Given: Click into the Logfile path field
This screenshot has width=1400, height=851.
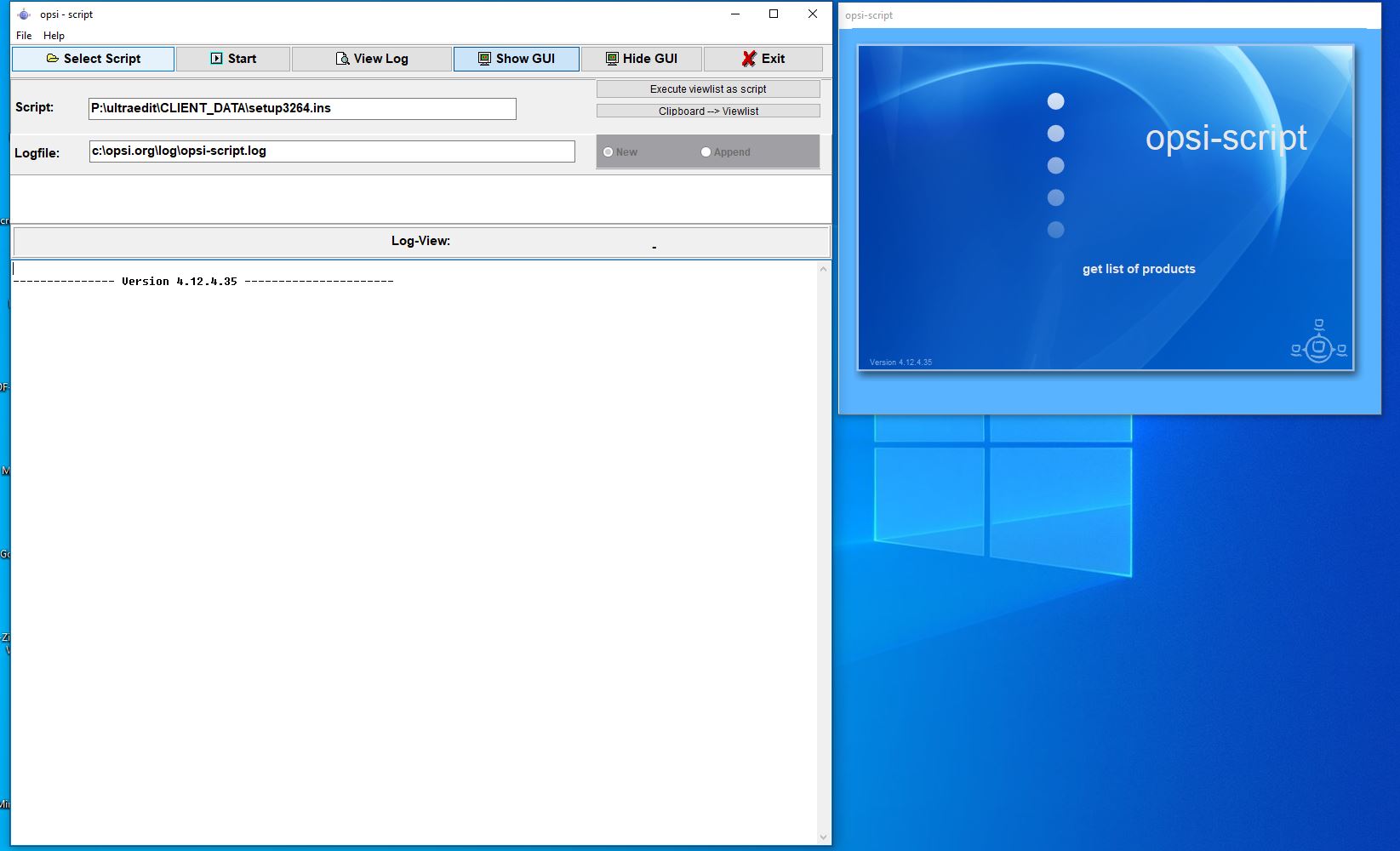Looking at the screenshot, I should click(332, 151).
